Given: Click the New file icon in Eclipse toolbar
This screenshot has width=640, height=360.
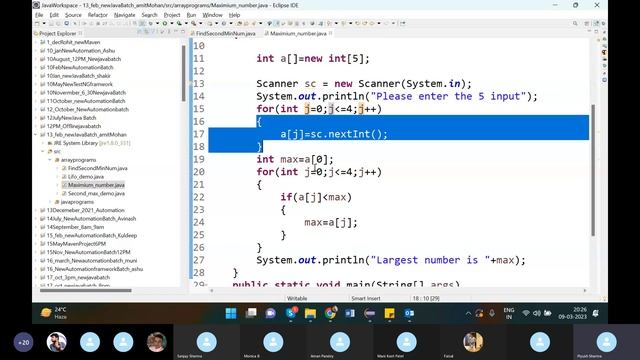Looking at the screenshot, I should coord(37,23).
